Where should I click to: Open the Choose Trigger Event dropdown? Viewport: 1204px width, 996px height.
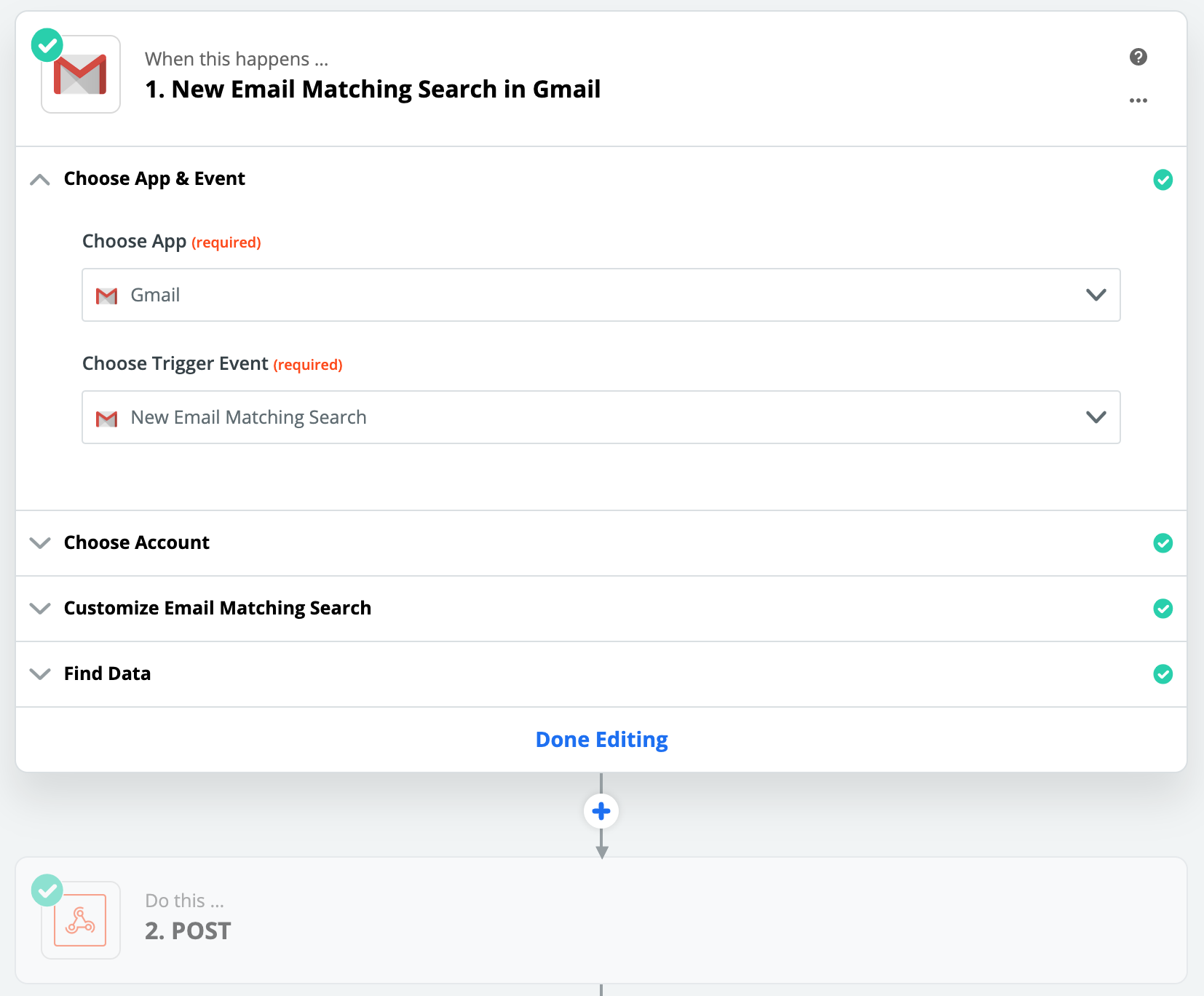coord(601,417)
